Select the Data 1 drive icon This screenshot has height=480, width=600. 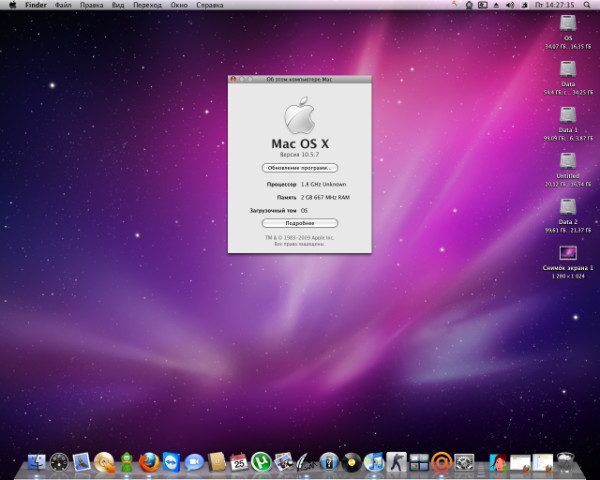click(568, 115)
